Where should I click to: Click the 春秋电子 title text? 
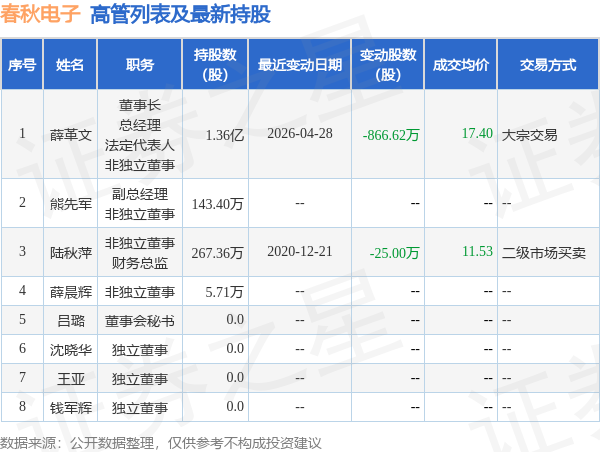click(40, 14)
